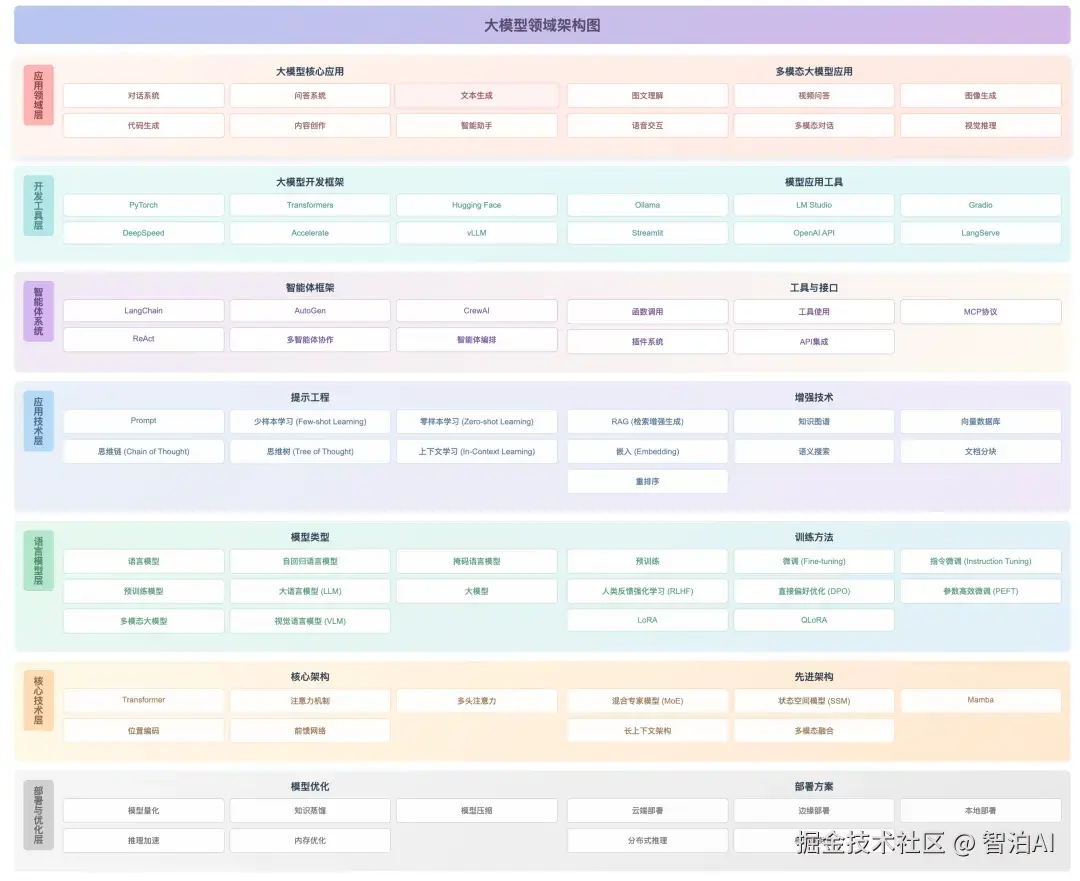Screen dimensions: 1080x881
Task: Select the 对话系统 box
Action: point(143,95)
